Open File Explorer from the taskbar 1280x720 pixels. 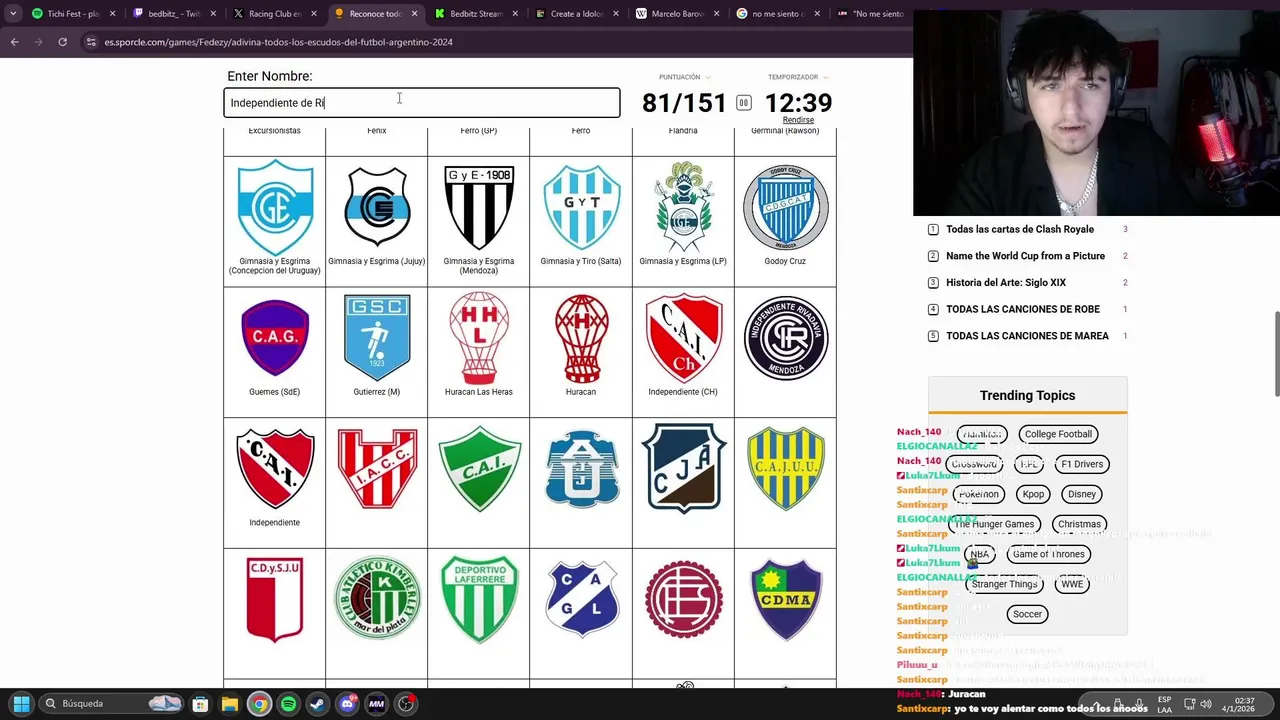[x=230, y=704]
